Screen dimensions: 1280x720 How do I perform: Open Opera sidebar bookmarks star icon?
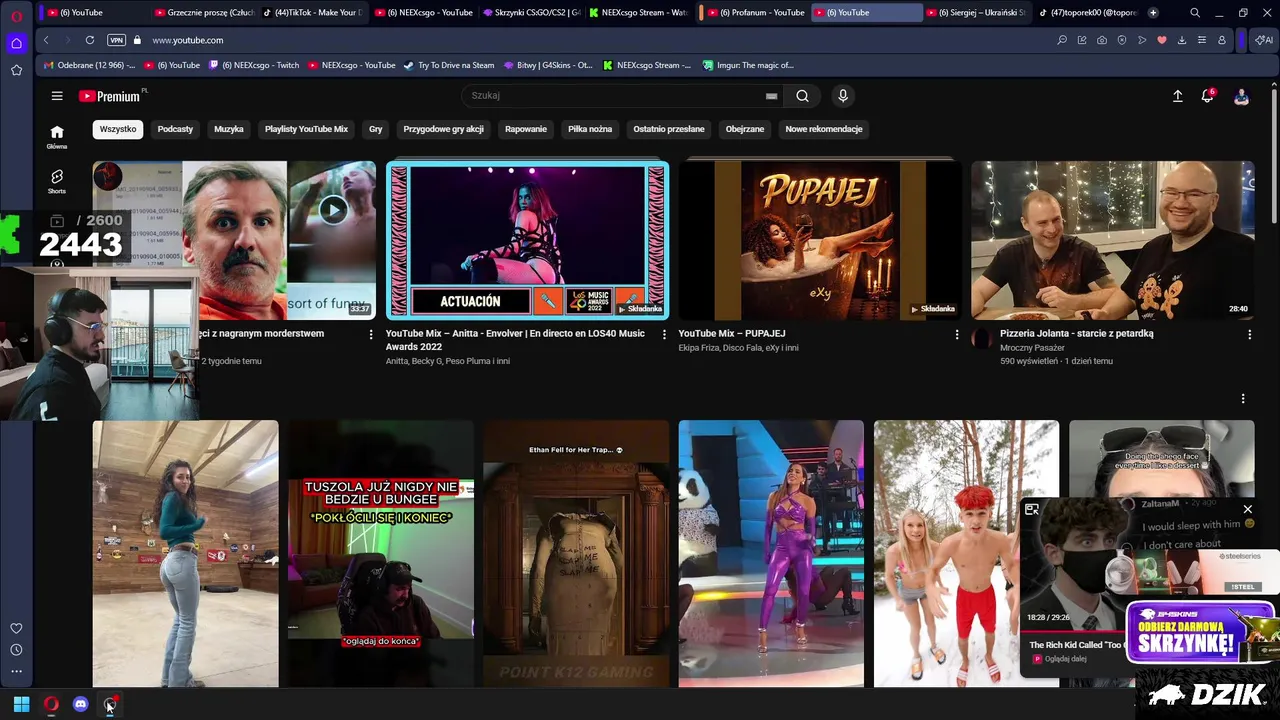tap(16, 70)
